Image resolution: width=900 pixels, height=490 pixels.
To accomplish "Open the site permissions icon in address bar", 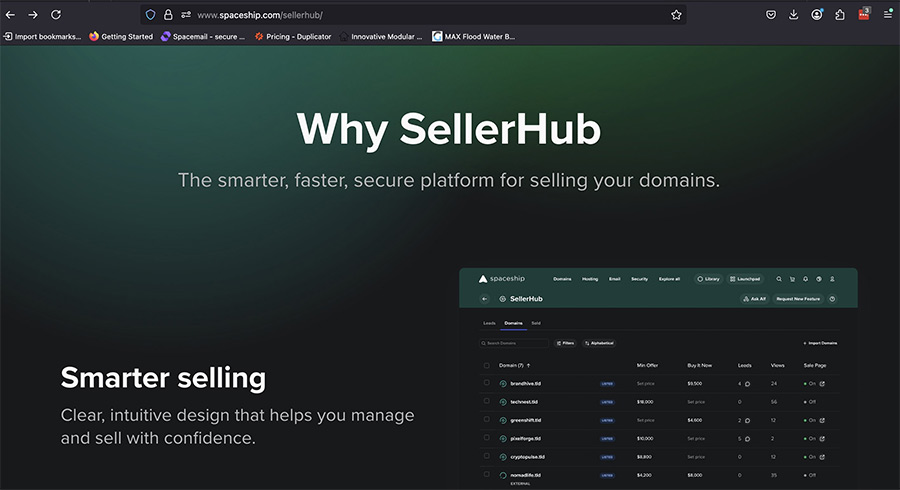I will (186, 15).
